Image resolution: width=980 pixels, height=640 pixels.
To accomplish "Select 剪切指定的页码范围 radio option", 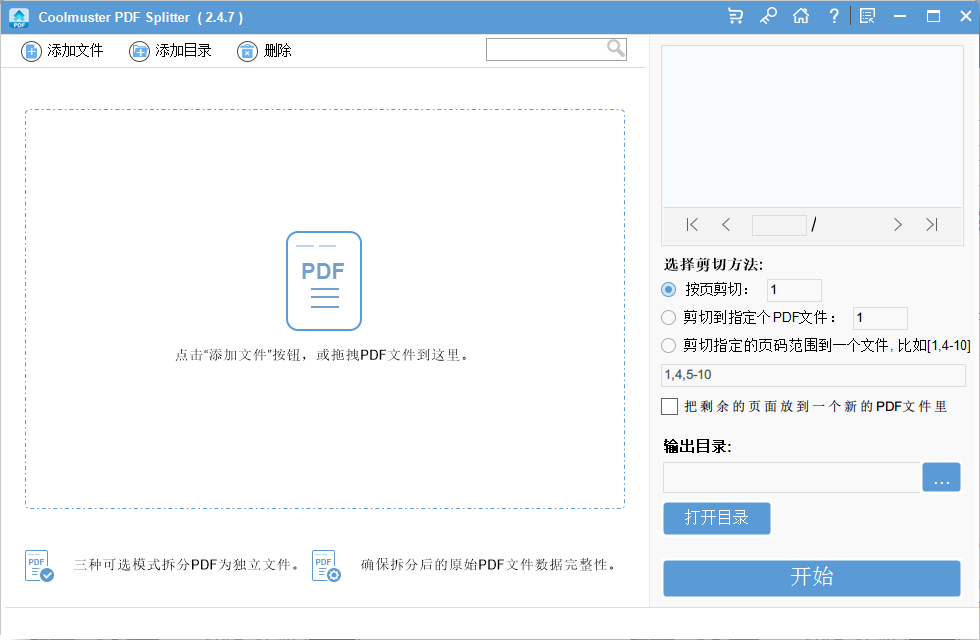I will [x=668, y=345].
